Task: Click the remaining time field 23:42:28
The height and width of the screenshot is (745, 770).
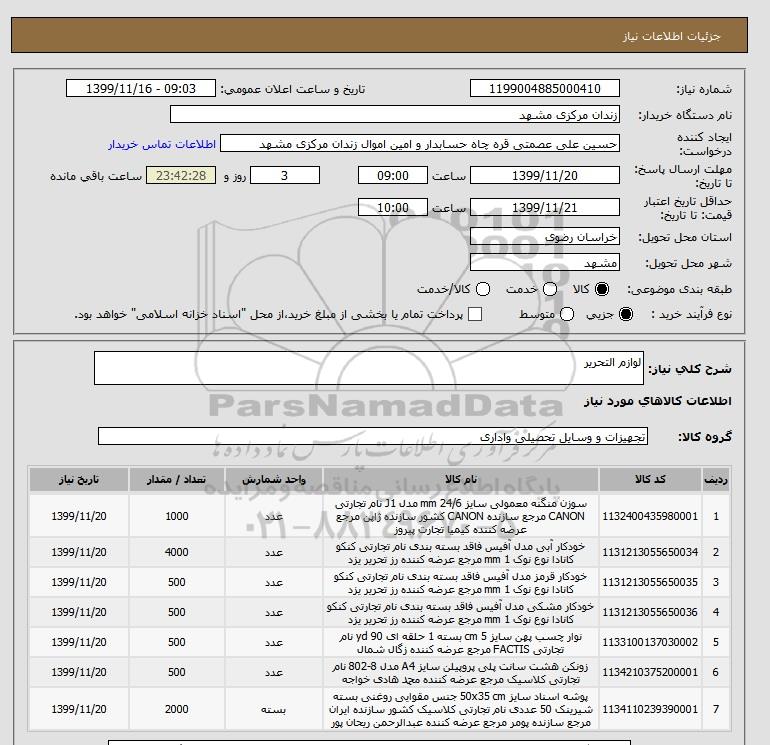Action: 181,175
